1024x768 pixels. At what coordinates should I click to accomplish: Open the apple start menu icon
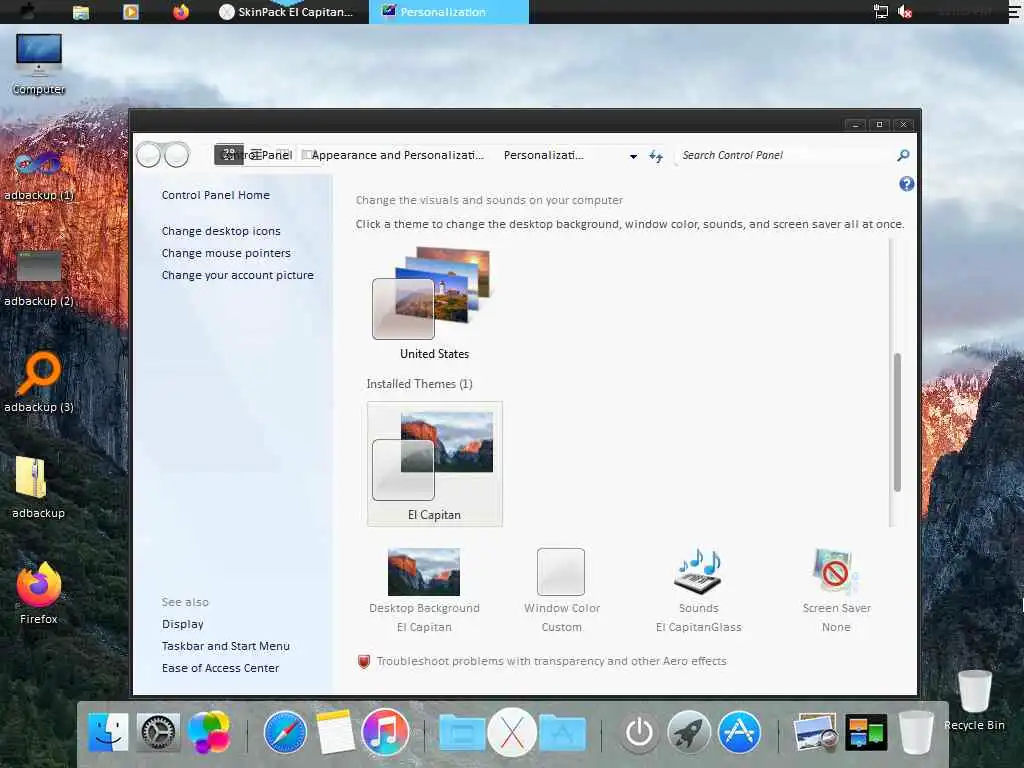pyautogui.click(x=28, y=11)
